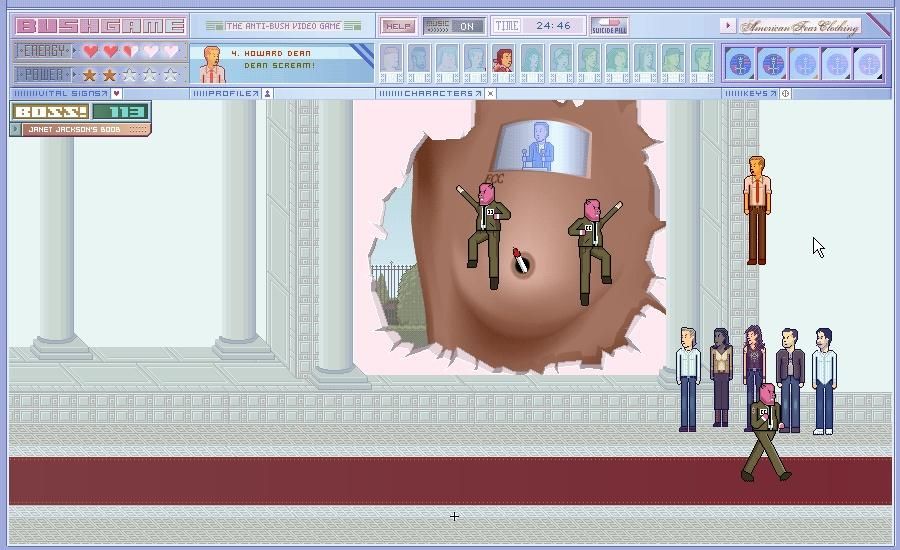900x550 pixels.
Task: Click the last key slot icon
Action: [x=868, y=65]
